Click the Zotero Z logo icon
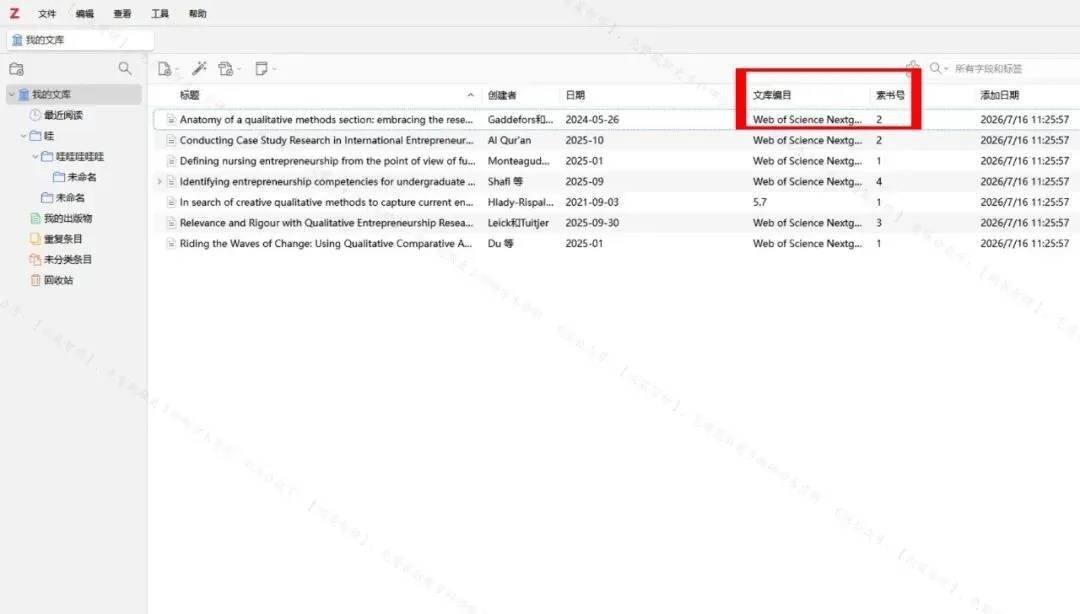Image resolution: width=1080 pixels, height=614 pixels. click(14, 13)
